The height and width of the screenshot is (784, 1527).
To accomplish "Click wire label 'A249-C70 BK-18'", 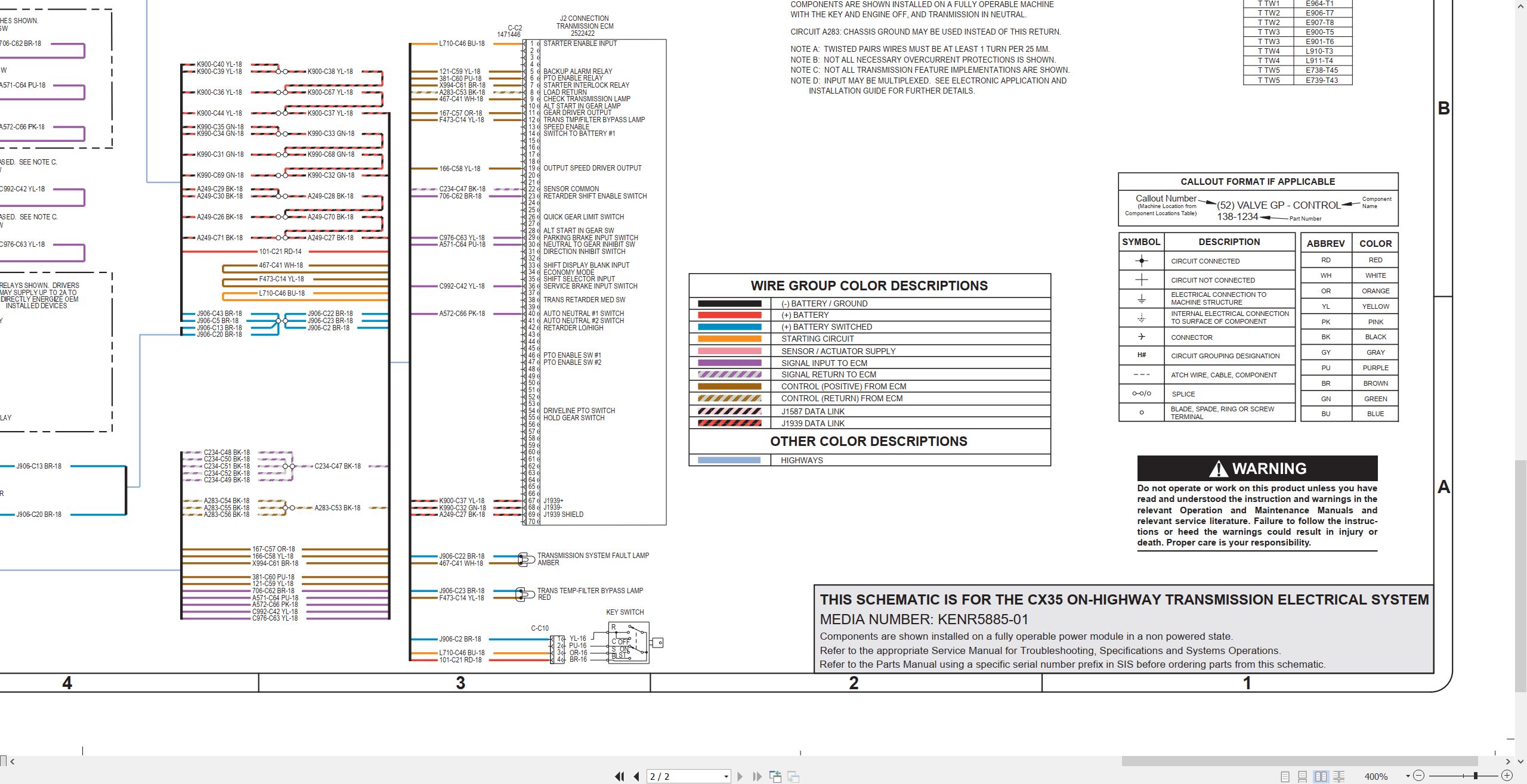I will point(330,217).
